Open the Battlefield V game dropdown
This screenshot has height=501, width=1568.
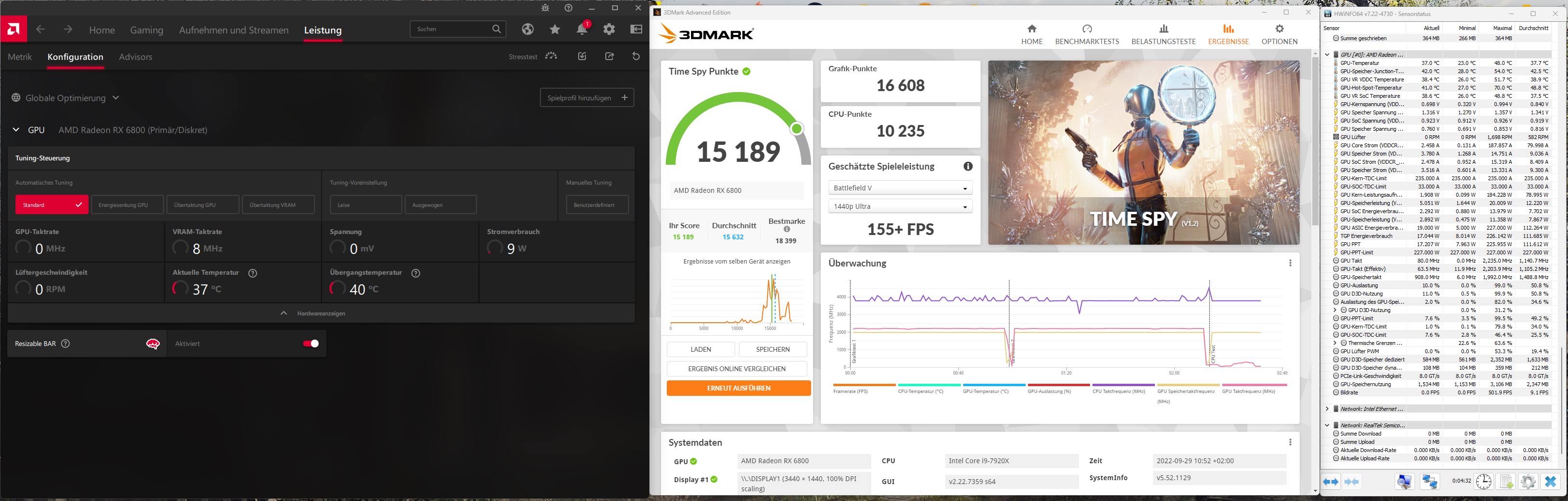(x=900, y=188)
